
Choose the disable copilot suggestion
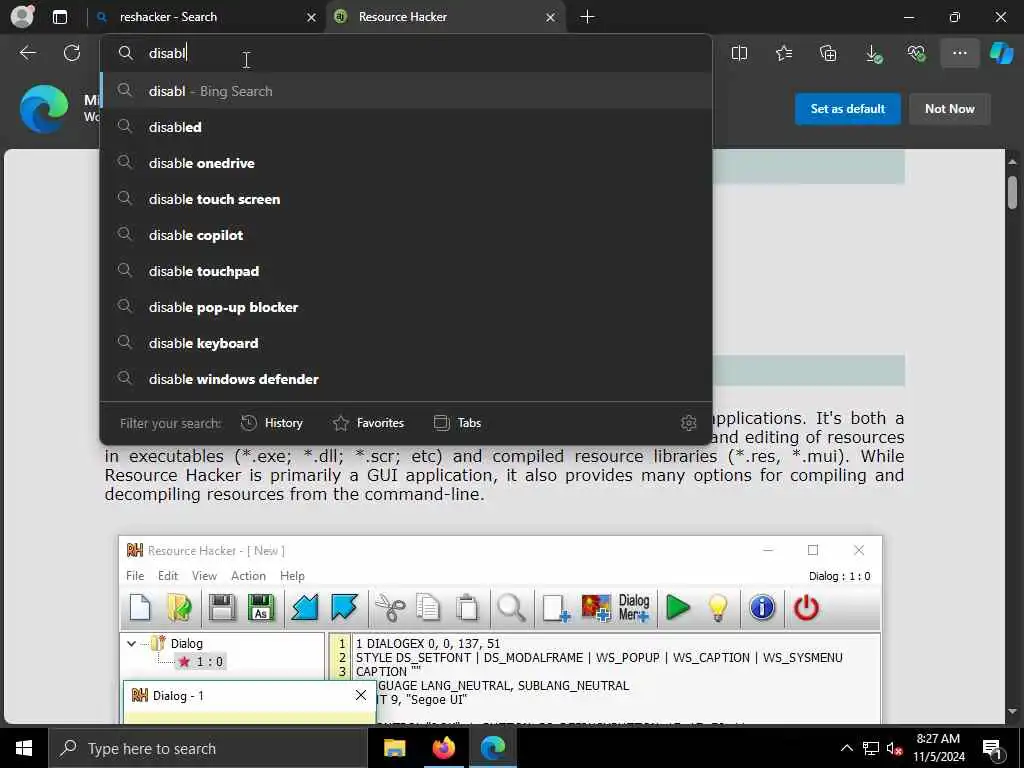pos(406,234)
